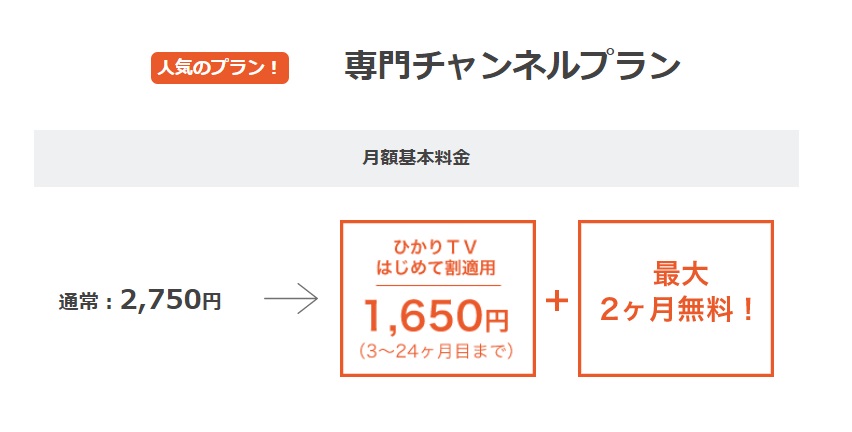Select the ひかりＴＶ はじめて割適用 label
This screenshot has height=432, width=852.
point(436,258)
